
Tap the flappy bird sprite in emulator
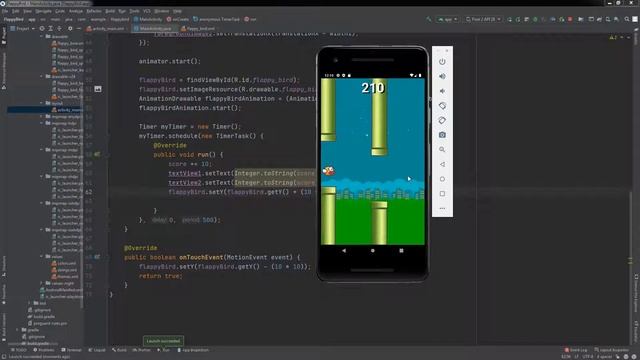329,171
